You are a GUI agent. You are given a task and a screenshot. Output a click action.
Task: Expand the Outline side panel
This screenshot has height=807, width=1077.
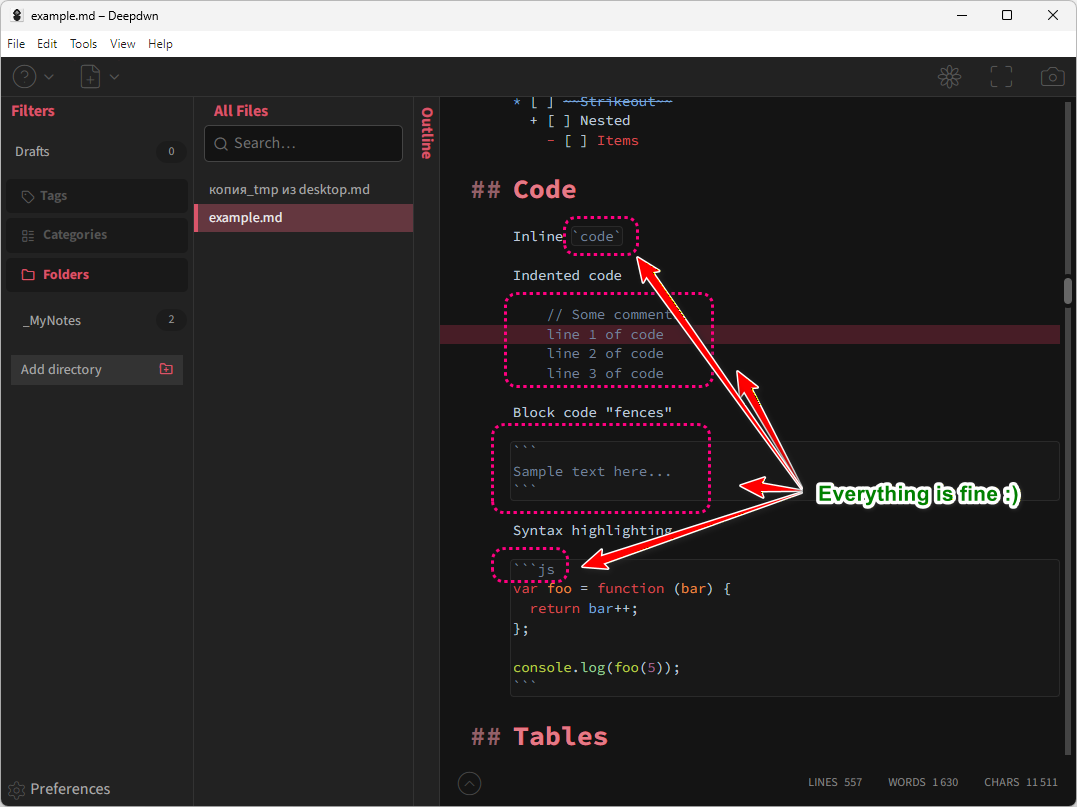click(x=427, y=133)
